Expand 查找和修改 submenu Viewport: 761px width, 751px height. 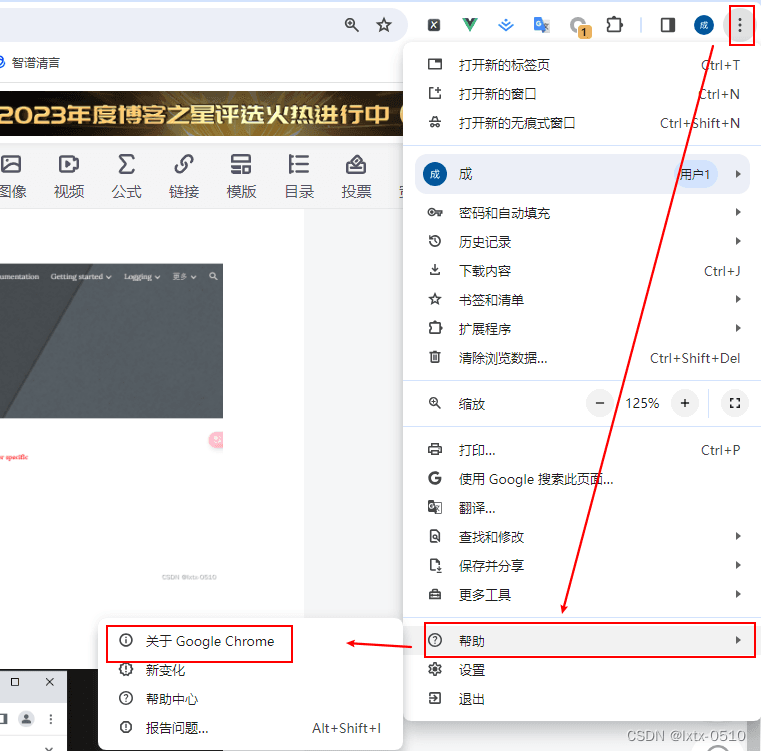tap(582, 536)
